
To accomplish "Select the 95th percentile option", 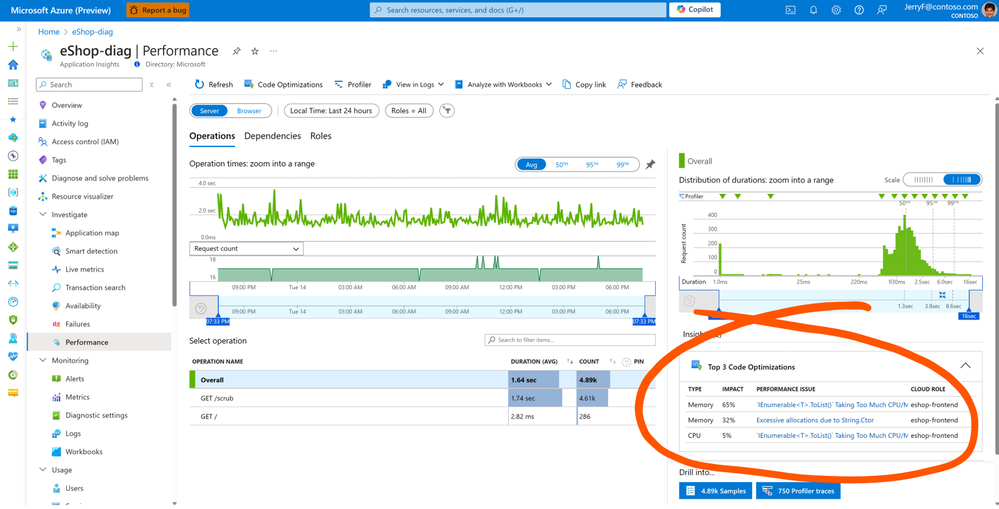I will click(x=593, y=164).
